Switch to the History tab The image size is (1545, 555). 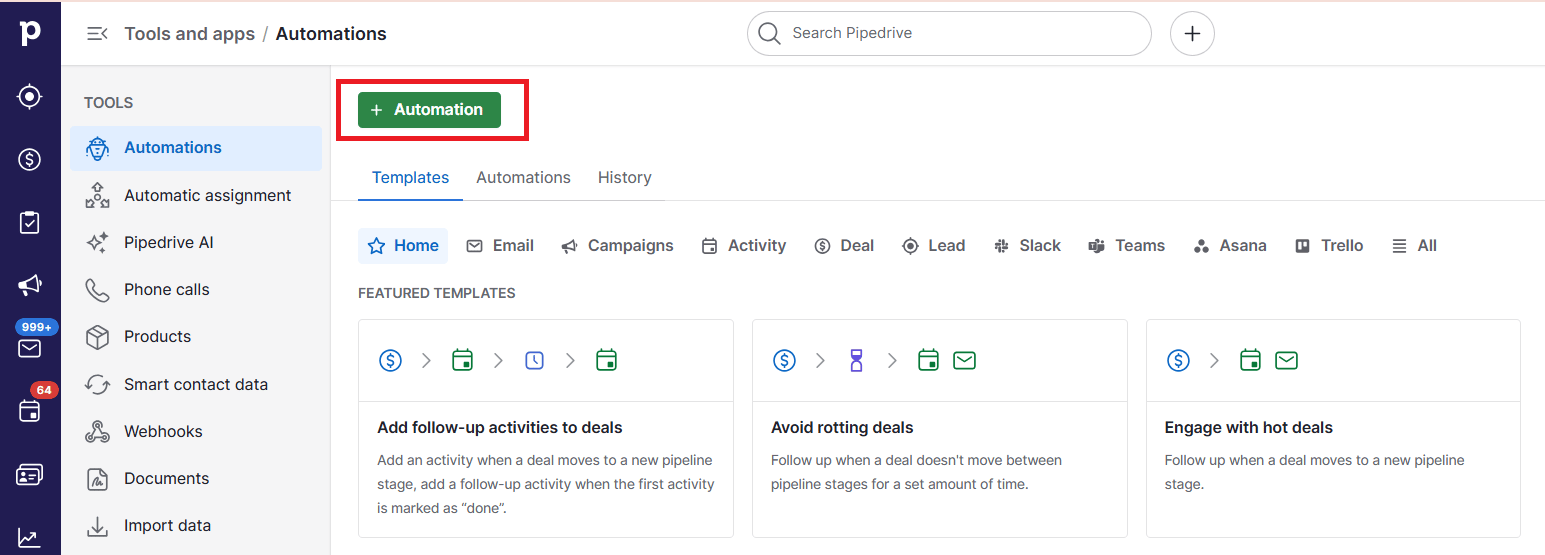click(624, 177)
